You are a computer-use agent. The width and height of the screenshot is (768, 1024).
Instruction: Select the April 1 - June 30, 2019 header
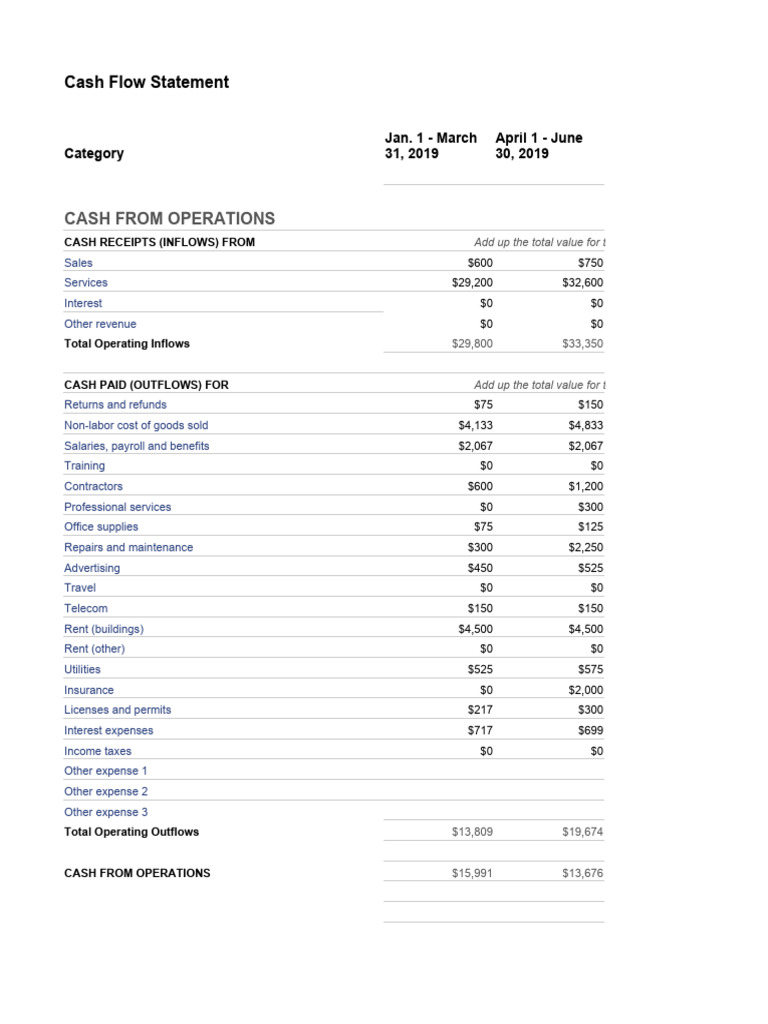pos(539,146)
